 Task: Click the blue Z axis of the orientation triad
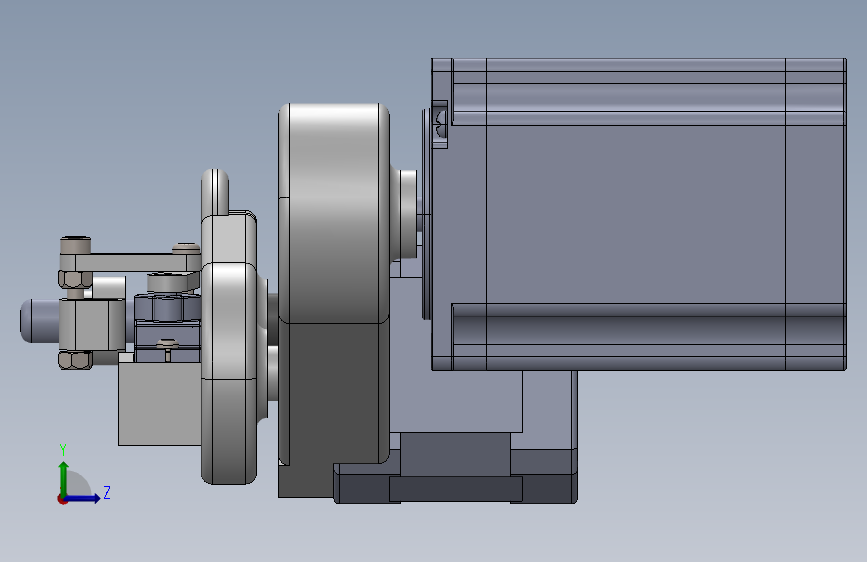coord(83,498)
